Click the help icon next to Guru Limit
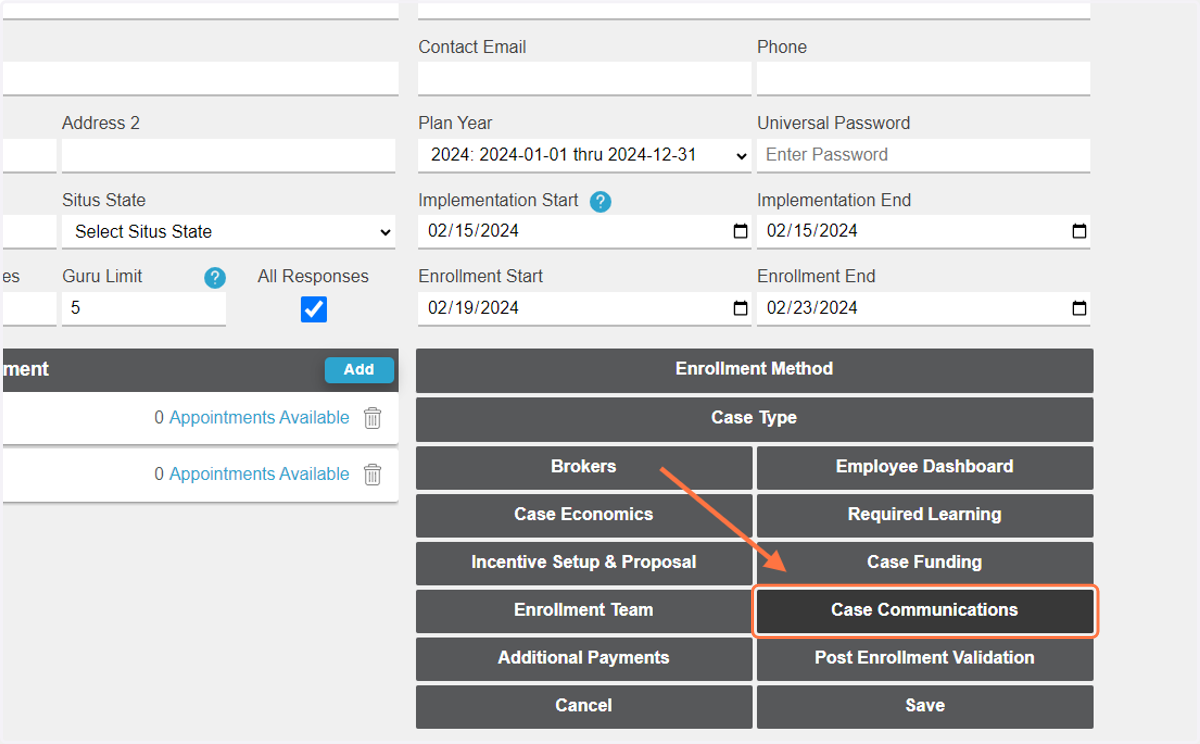The image size is (1200, 744). click(215, 278)
